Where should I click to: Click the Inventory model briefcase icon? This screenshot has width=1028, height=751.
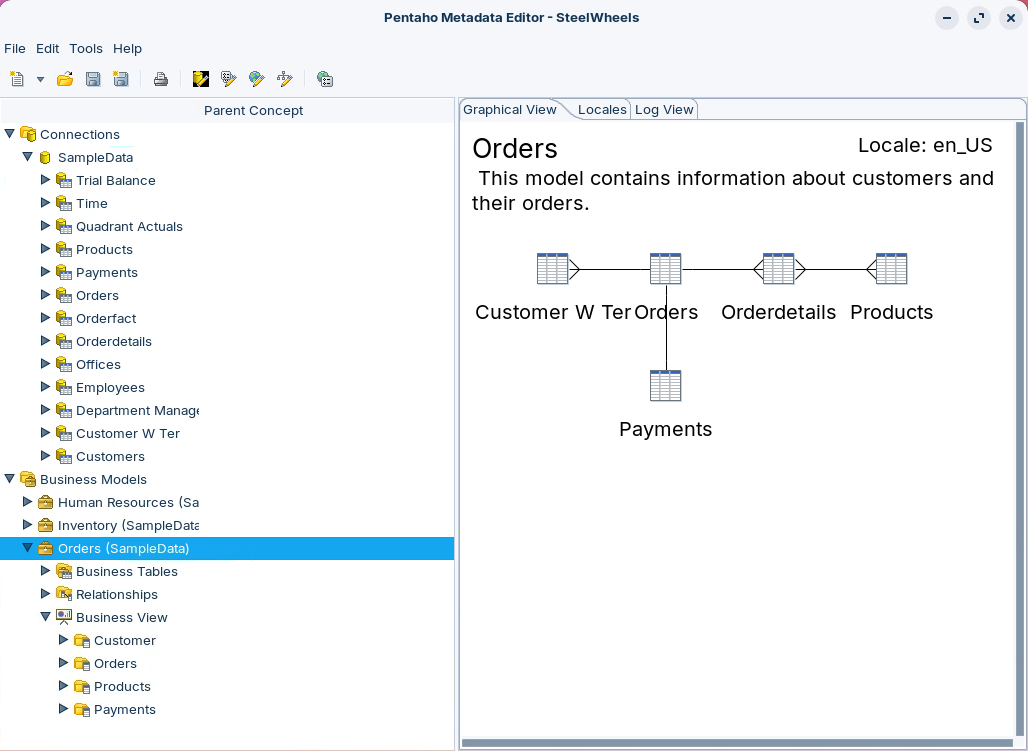pos(45,525)
